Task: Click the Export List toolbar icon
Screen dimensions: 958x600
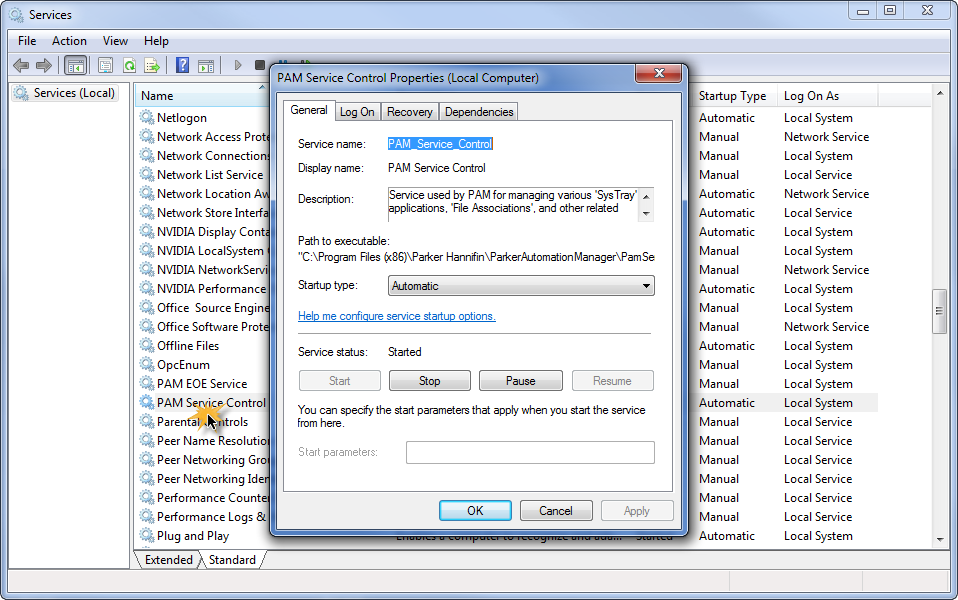Action: click(x=152, y=65)
